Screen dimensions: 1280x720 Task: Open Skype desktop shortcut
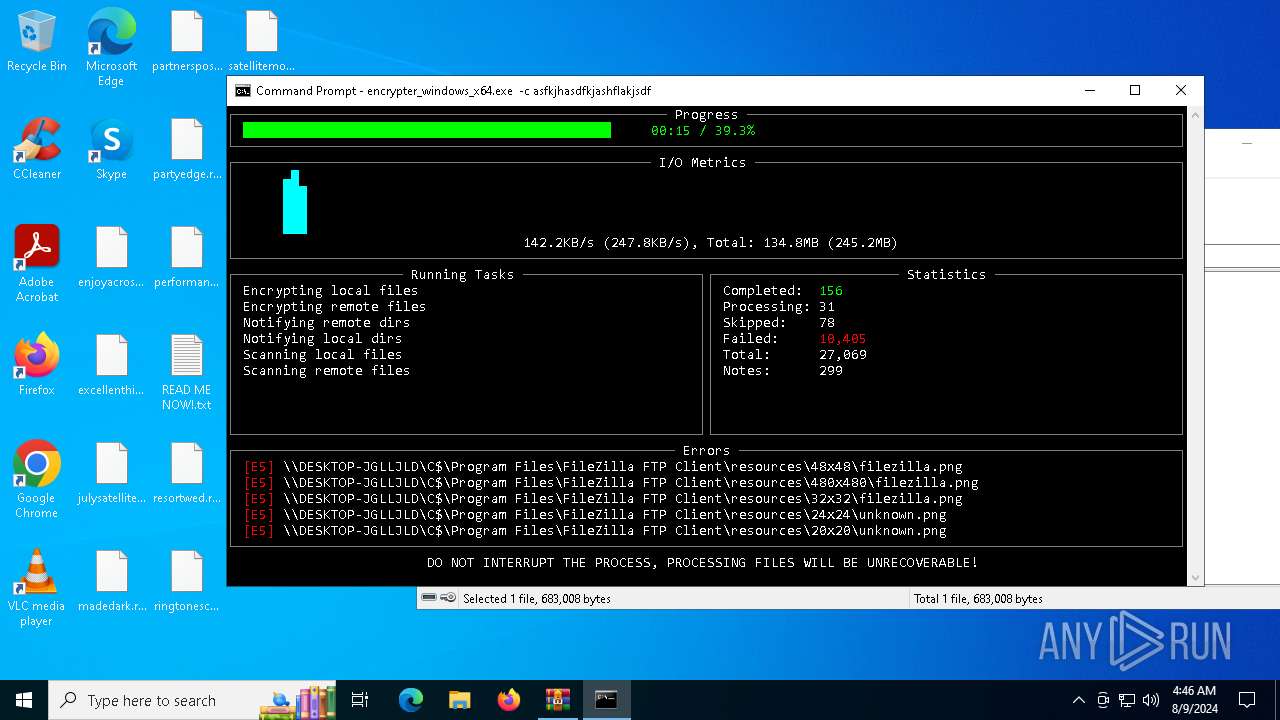111,150
